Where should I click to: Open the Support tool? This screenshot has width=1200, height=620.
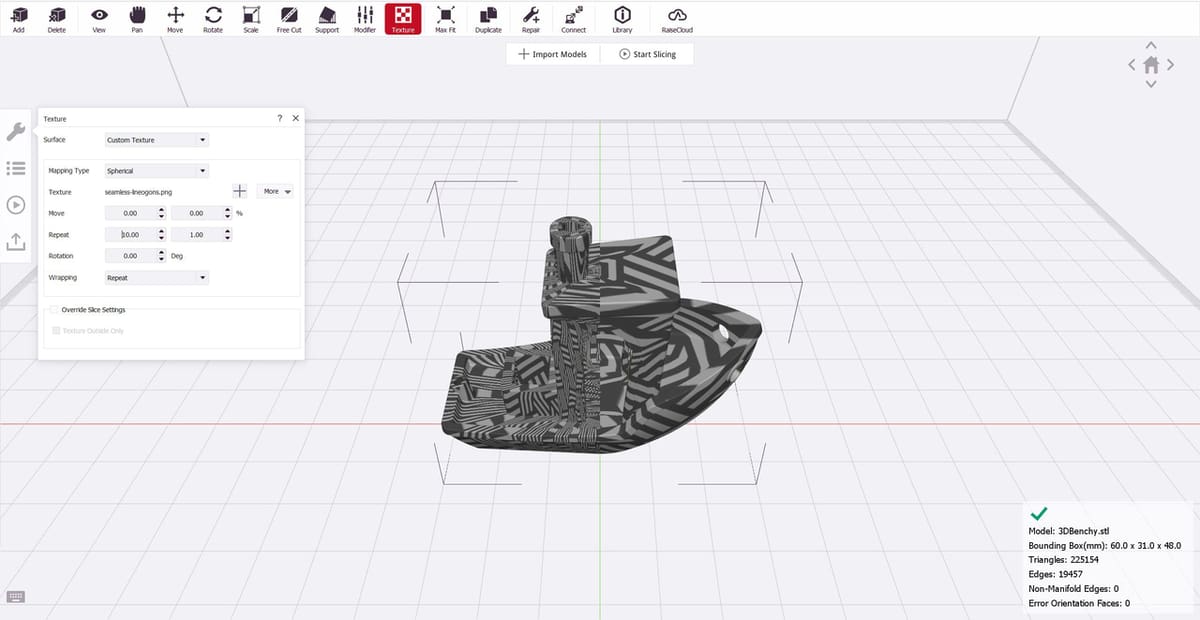click(x=327, y=19)
